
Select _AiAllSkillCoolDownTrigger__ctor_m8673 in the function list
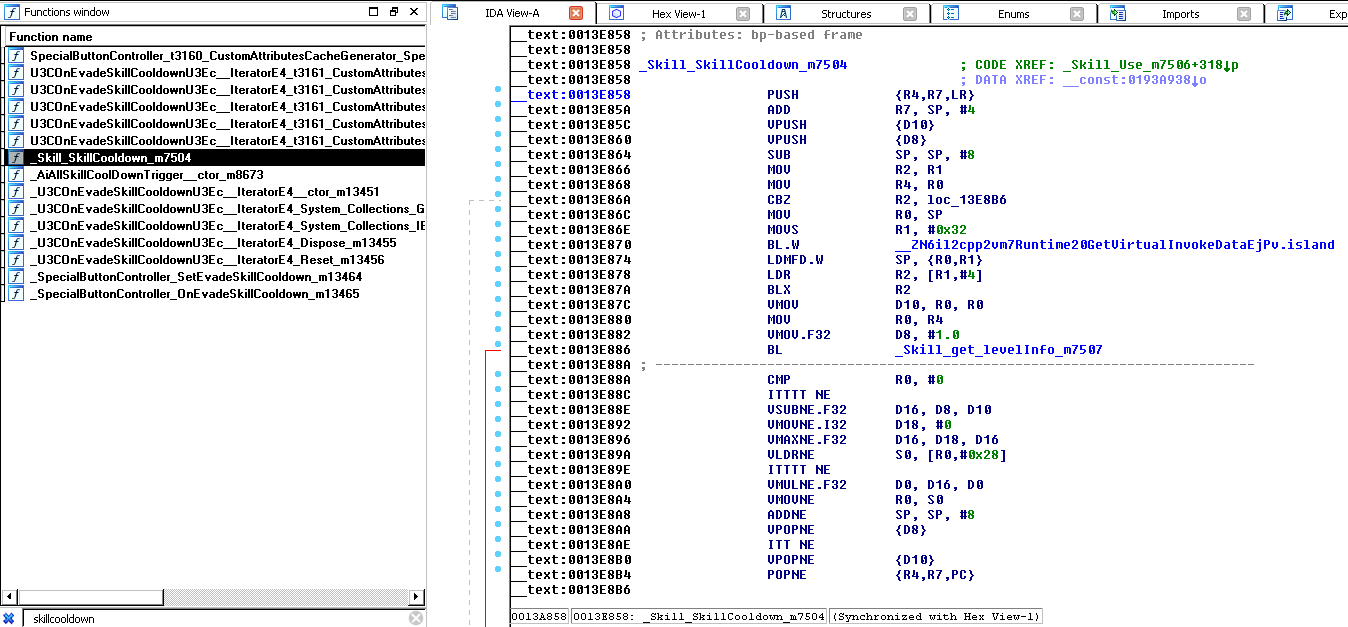click(x=147, y=175)
